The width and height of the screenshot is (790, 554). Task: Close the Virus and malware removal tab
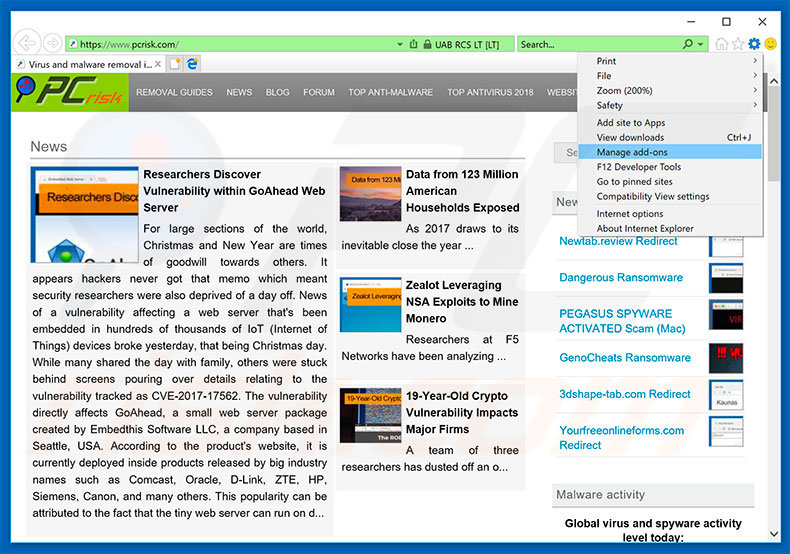coord(158,64)
